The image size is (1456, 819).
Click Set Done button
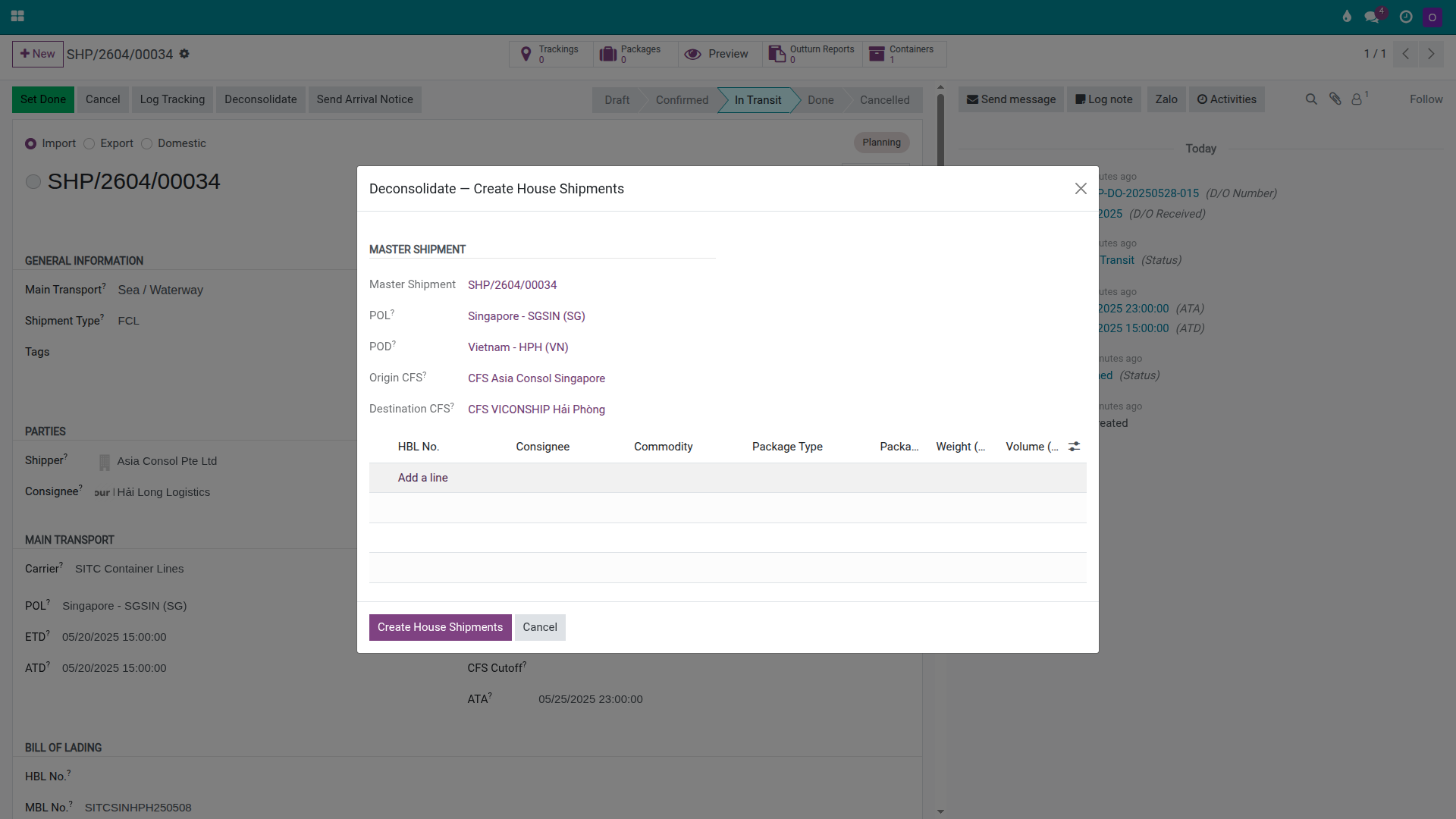[x=43, y=99]
